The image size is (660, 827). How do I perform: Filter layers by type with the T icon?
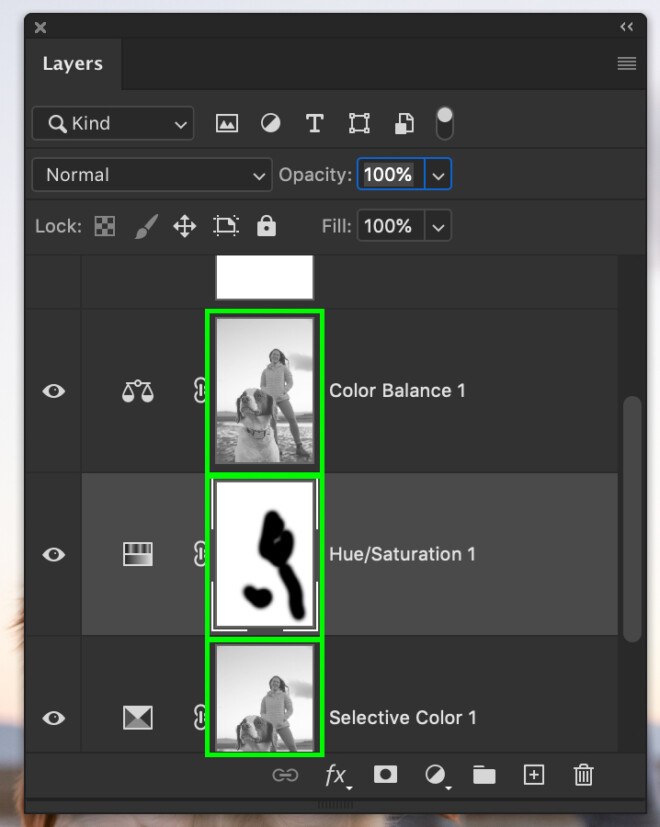[x=315, y=123]
